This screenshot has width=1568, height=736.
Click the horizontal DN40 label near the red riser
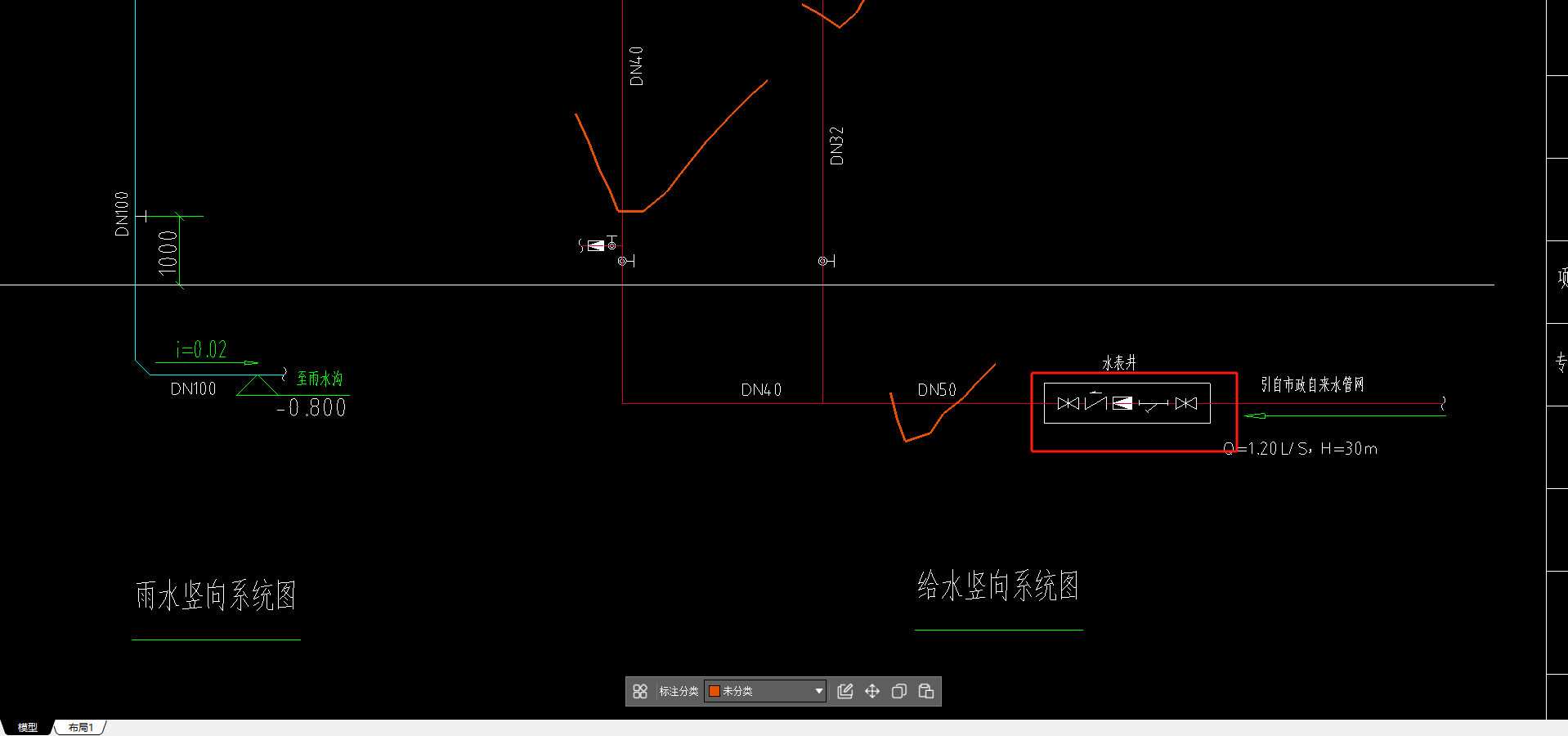point(761,390)
